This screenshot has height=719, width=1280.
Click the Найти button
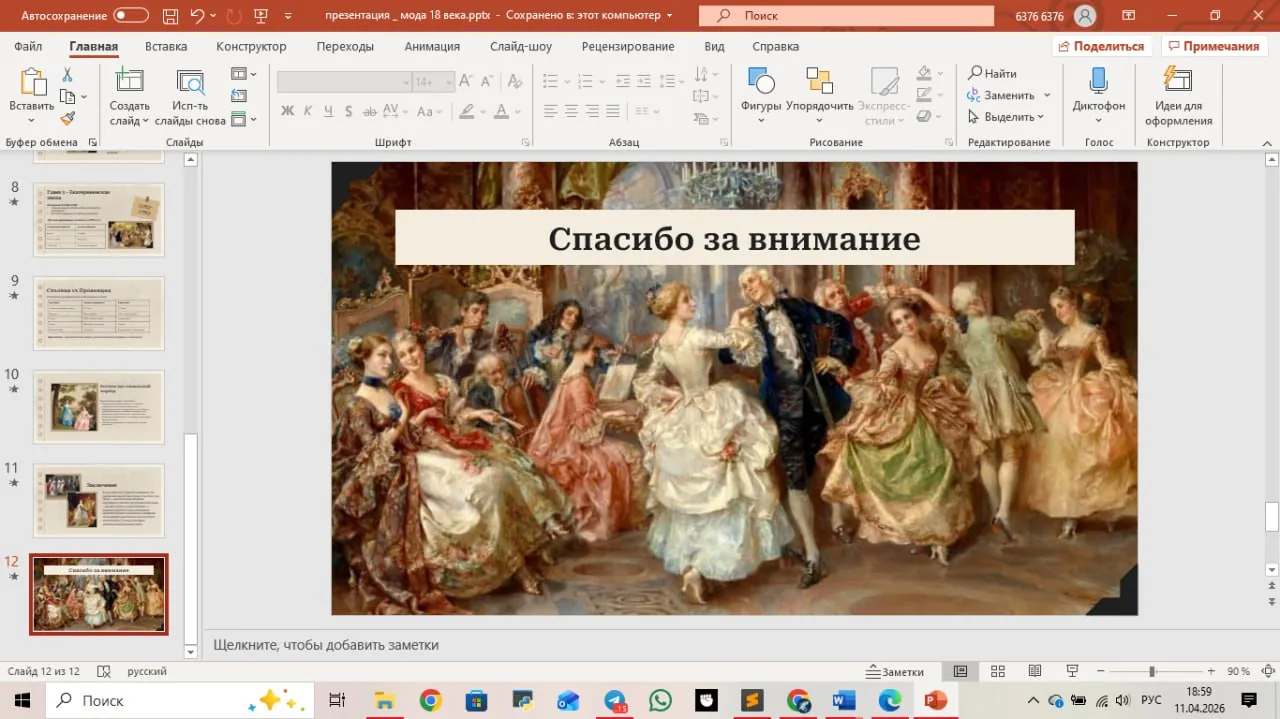[x=992, y=73]
